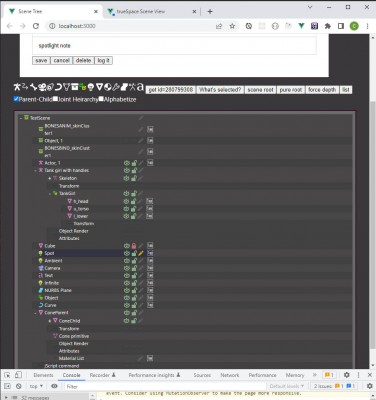Click the camera icon in the filter toolbar

point(42,87)
